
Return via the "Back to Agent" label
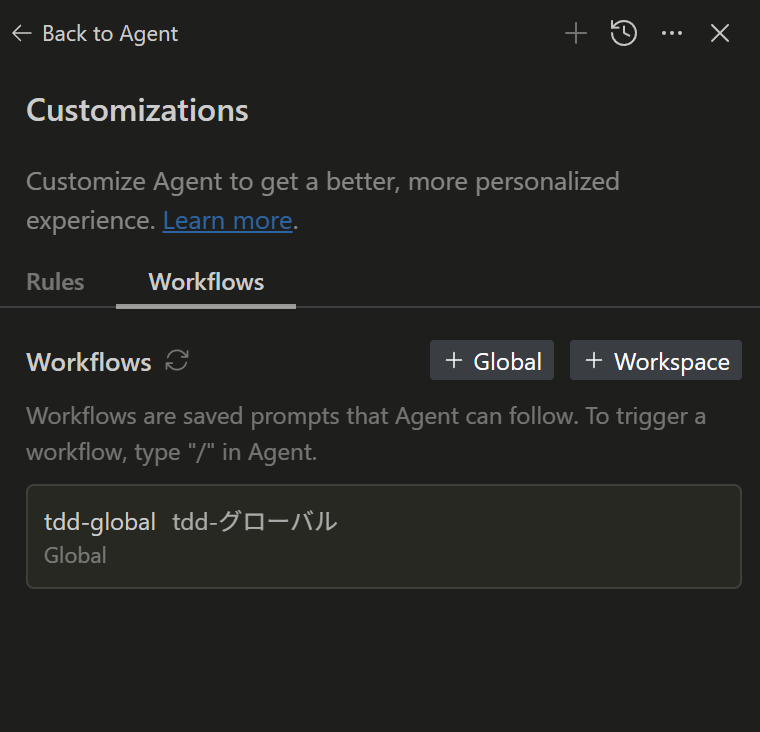pyautogui.click(x=110, y=34)
